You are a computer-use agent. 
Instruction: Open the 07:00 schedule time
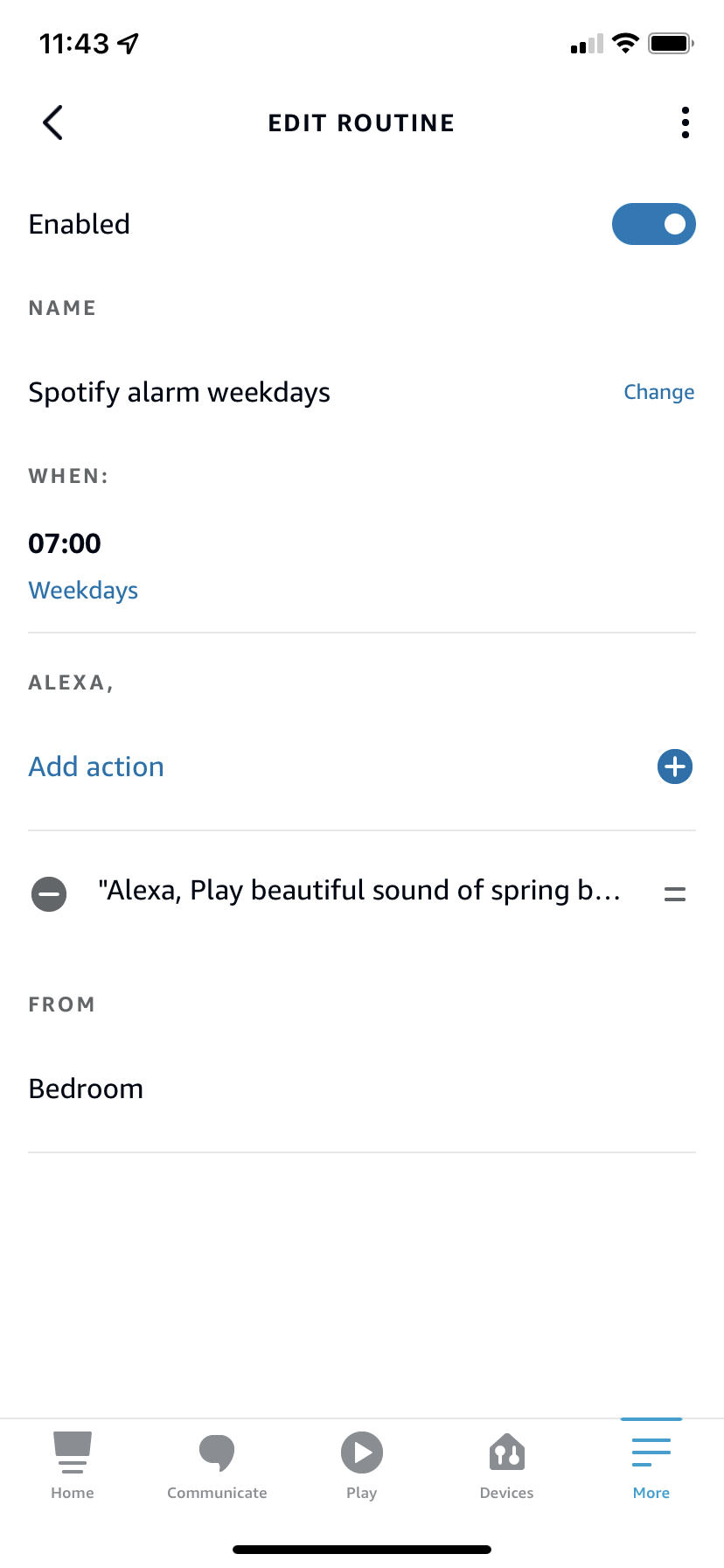pyautogui.click(x=65, y=543)
